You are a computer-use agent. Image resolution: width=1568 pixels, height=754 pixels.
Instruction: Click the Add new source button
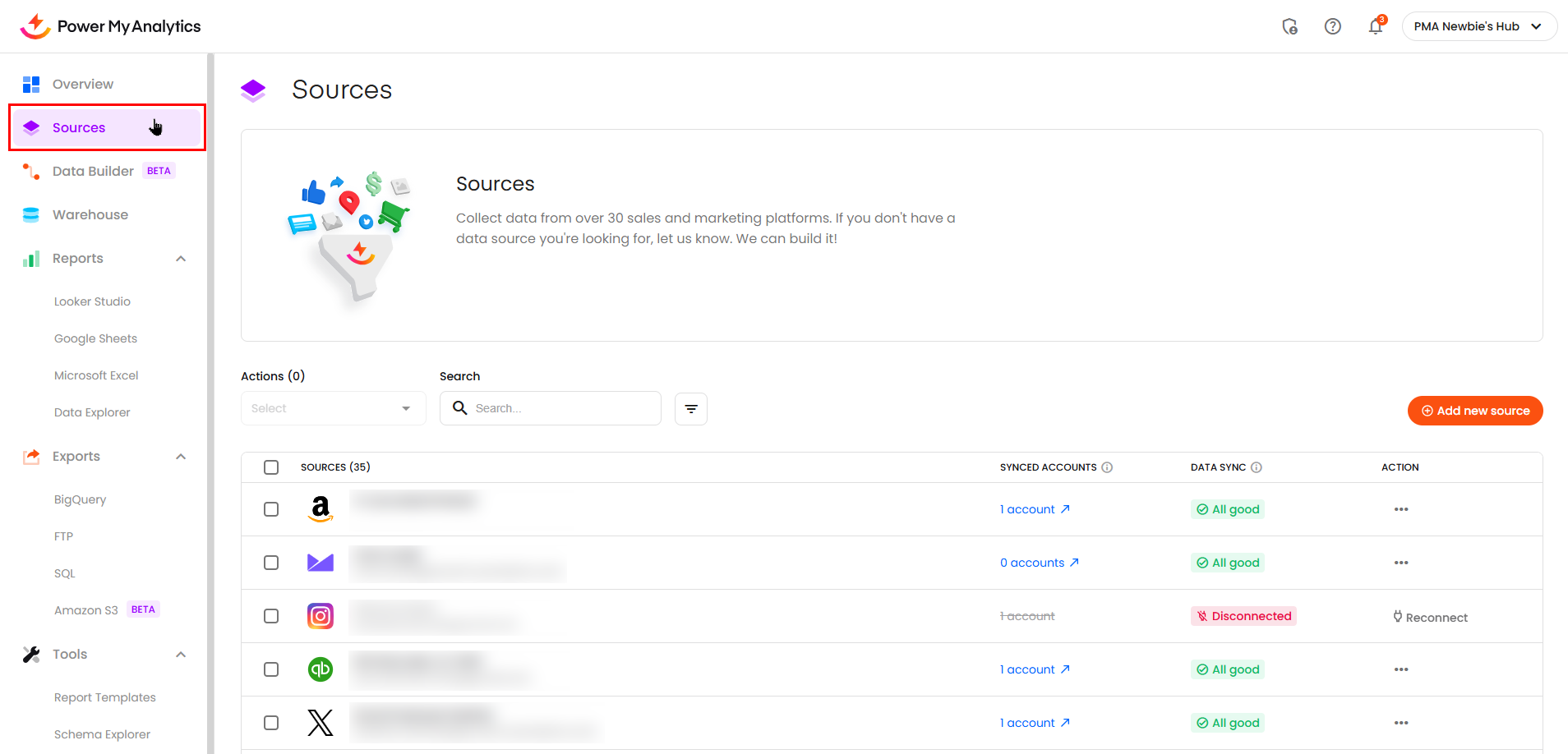1474,411
